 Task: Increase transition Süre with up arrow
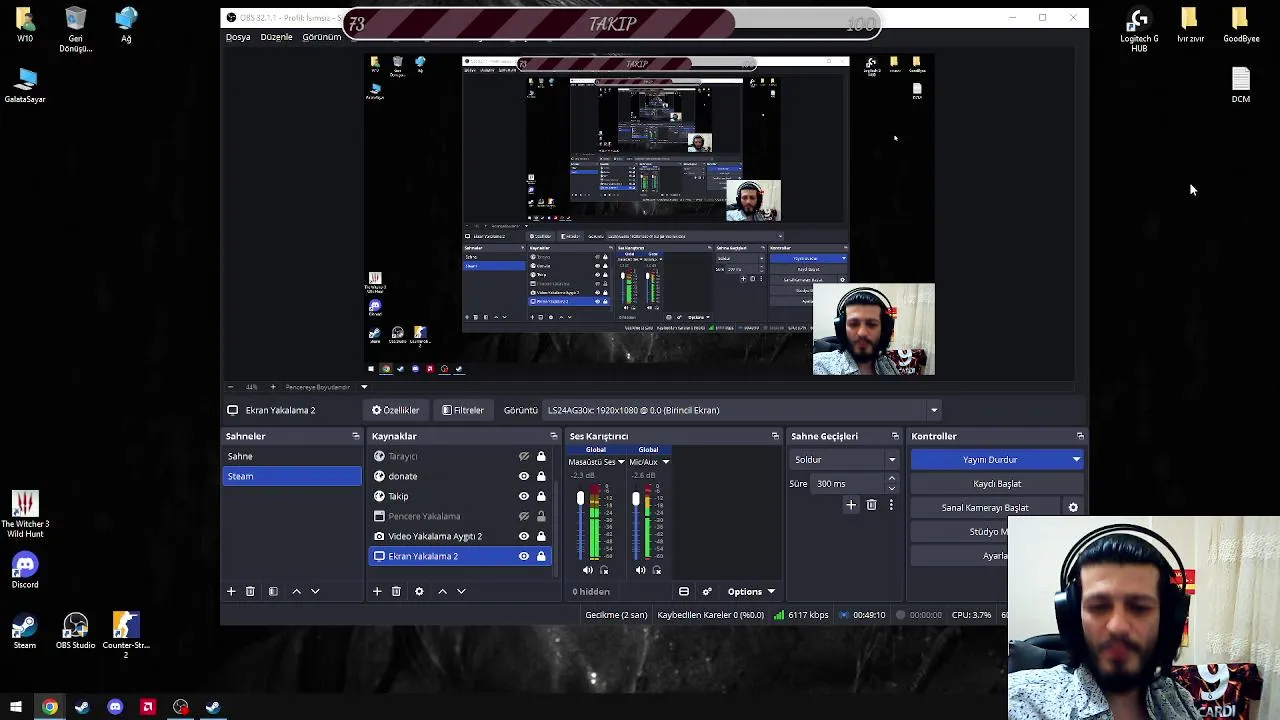coord(892,479)
